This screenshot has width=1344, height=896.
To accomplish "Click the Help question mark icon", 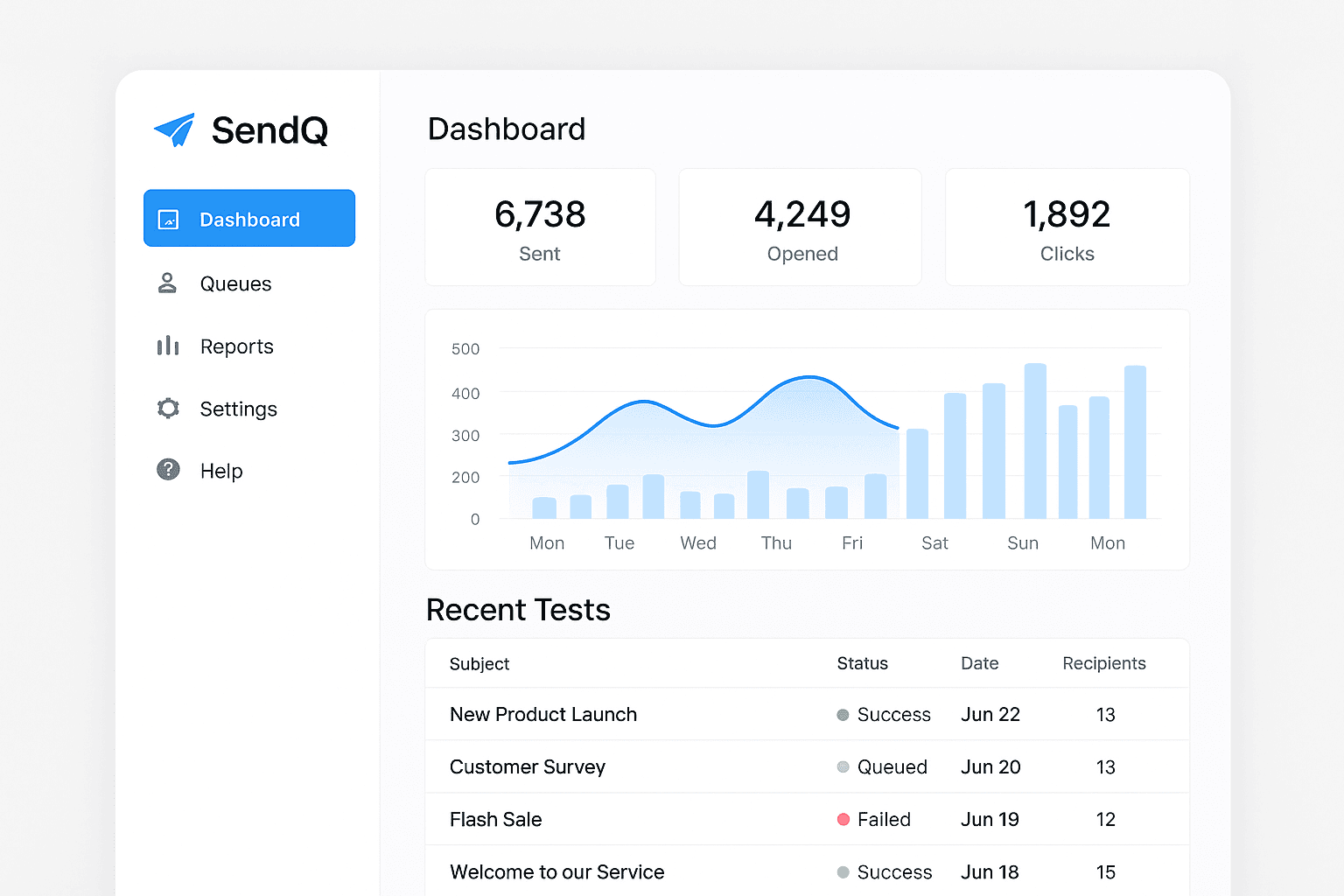I will coord(168,470).
